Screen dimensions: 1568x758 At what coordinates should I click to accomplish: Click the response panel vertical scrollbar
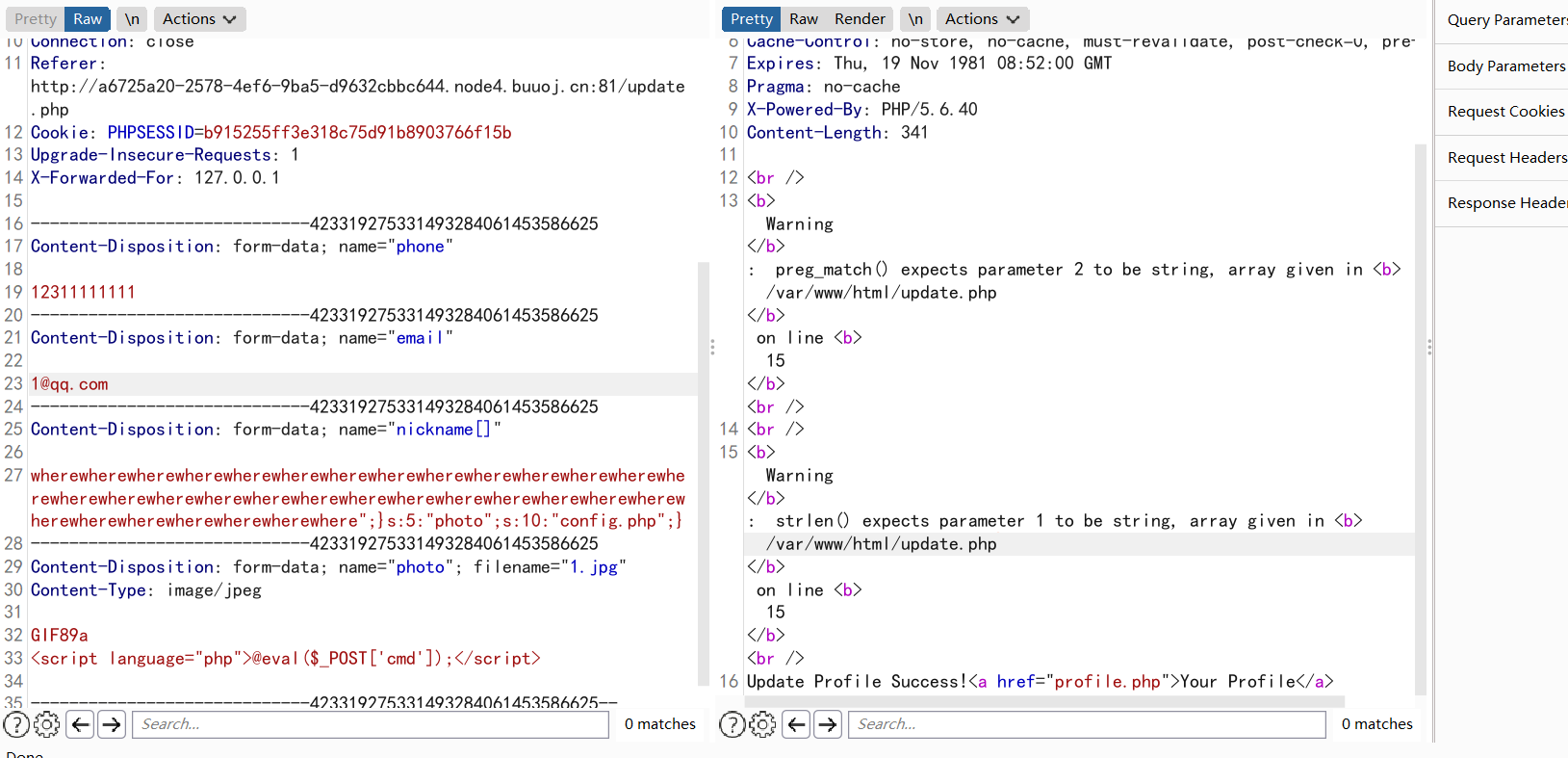1421,419
